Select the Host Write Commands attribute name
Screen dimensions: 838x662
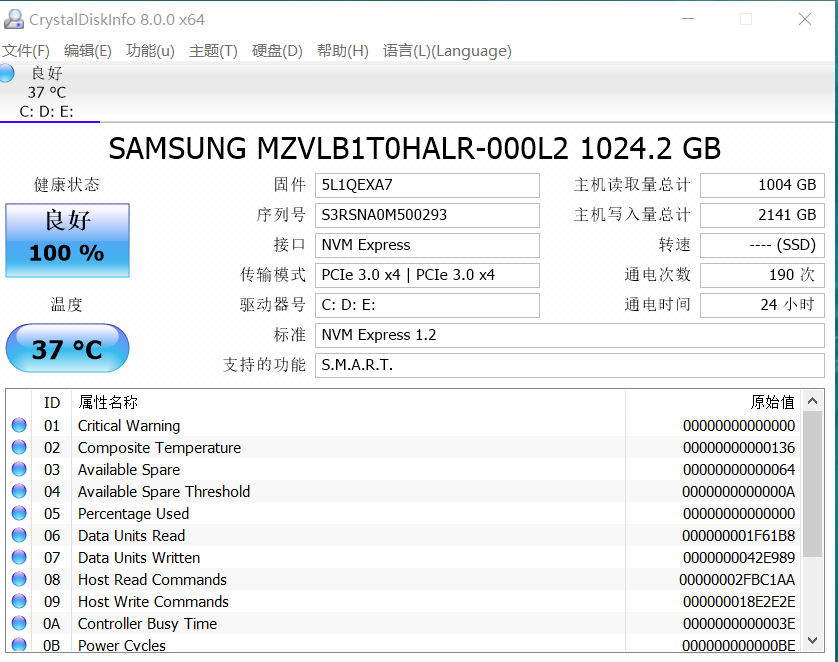coord(153,602)
